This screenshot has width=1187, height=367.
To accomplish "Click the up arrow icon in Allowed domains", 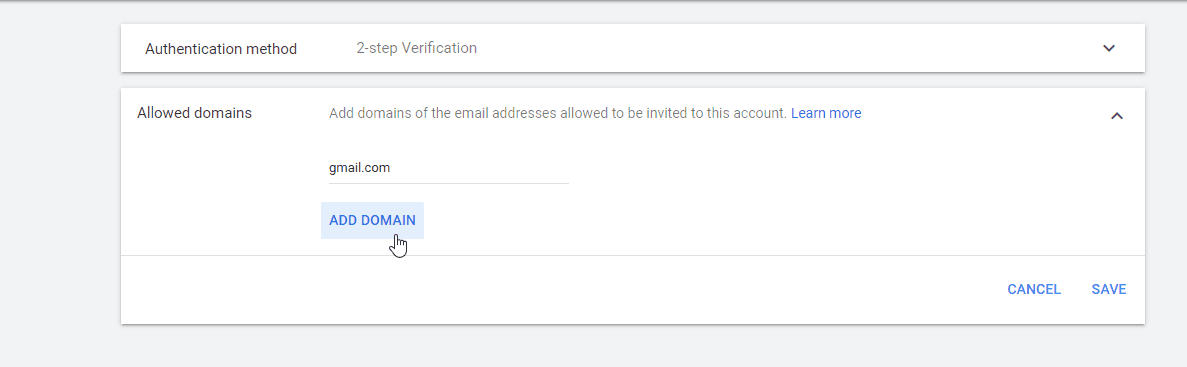I will tap(1117, 116).
